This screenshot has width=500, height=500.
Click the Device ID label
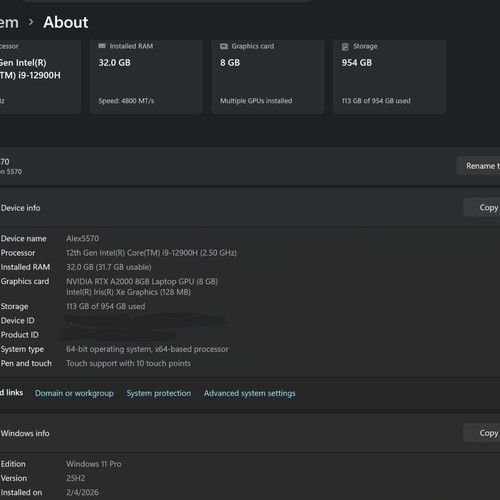pos(17,320)
